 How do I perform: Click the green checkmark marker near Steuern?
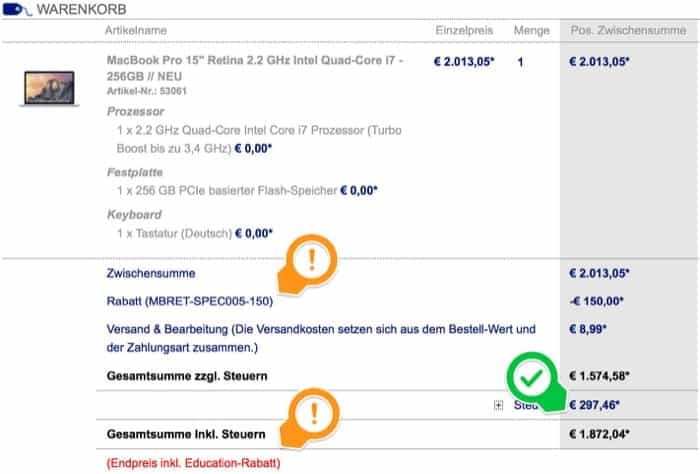click(536, 382)
